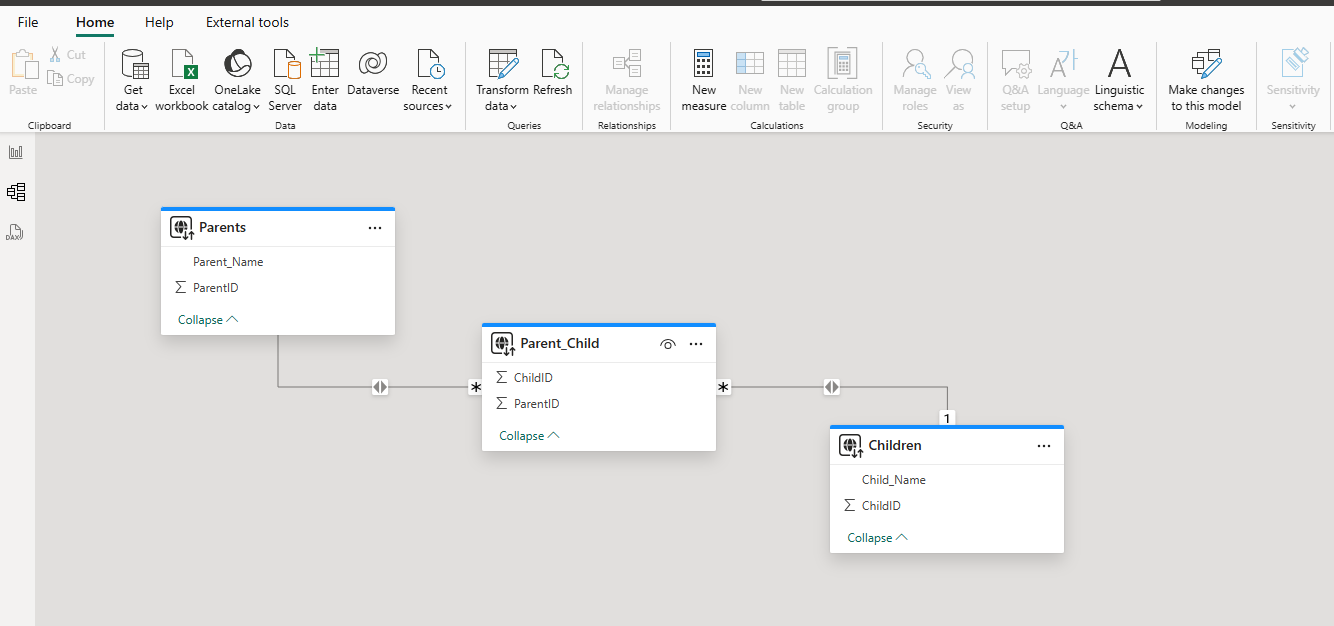Select the Home ribbon tab

[x=95, y=22]
